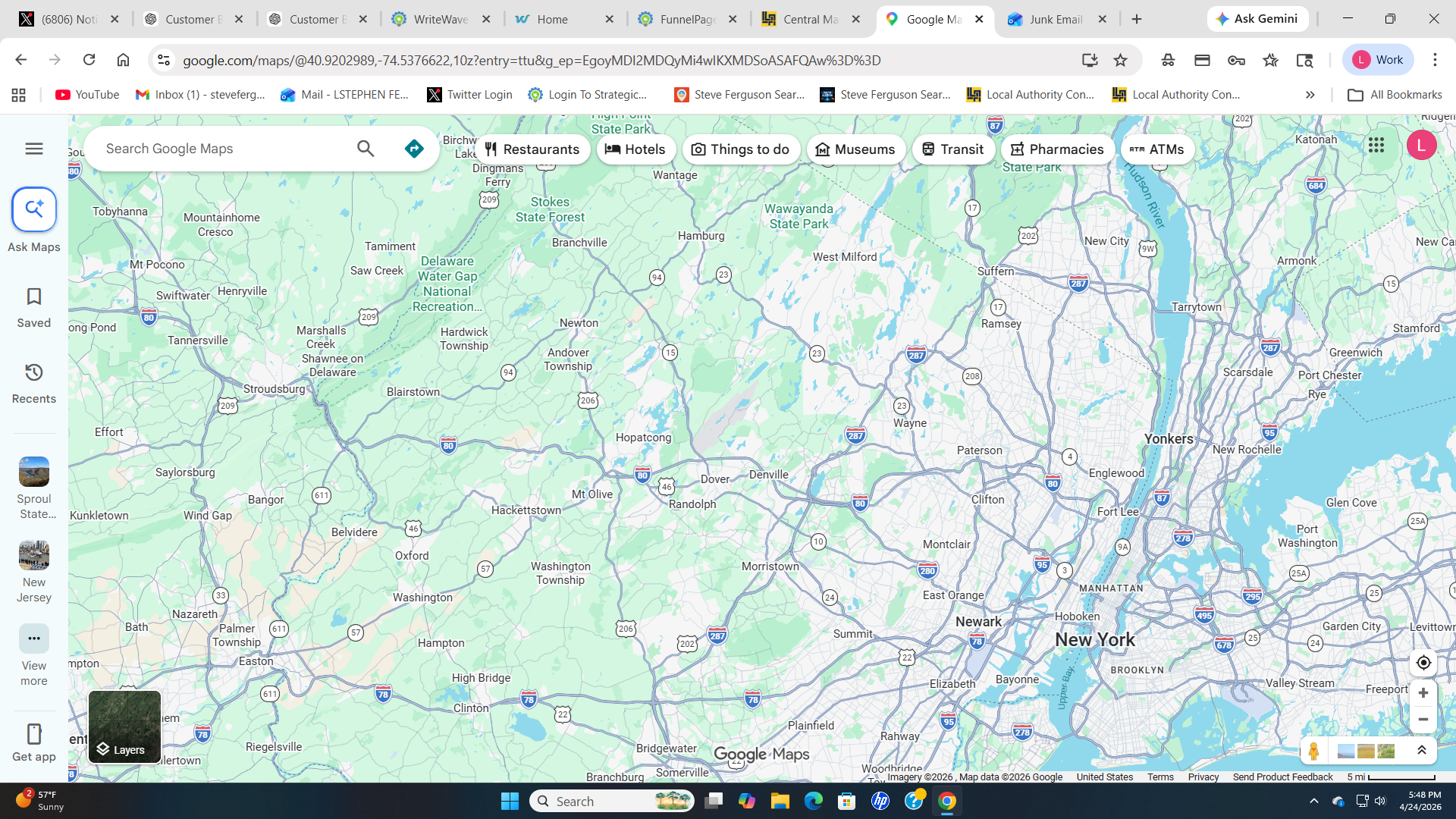Select the Restaurants category button
The image size is (1456, 819).
pyautogui.click(x=532, y=149)
